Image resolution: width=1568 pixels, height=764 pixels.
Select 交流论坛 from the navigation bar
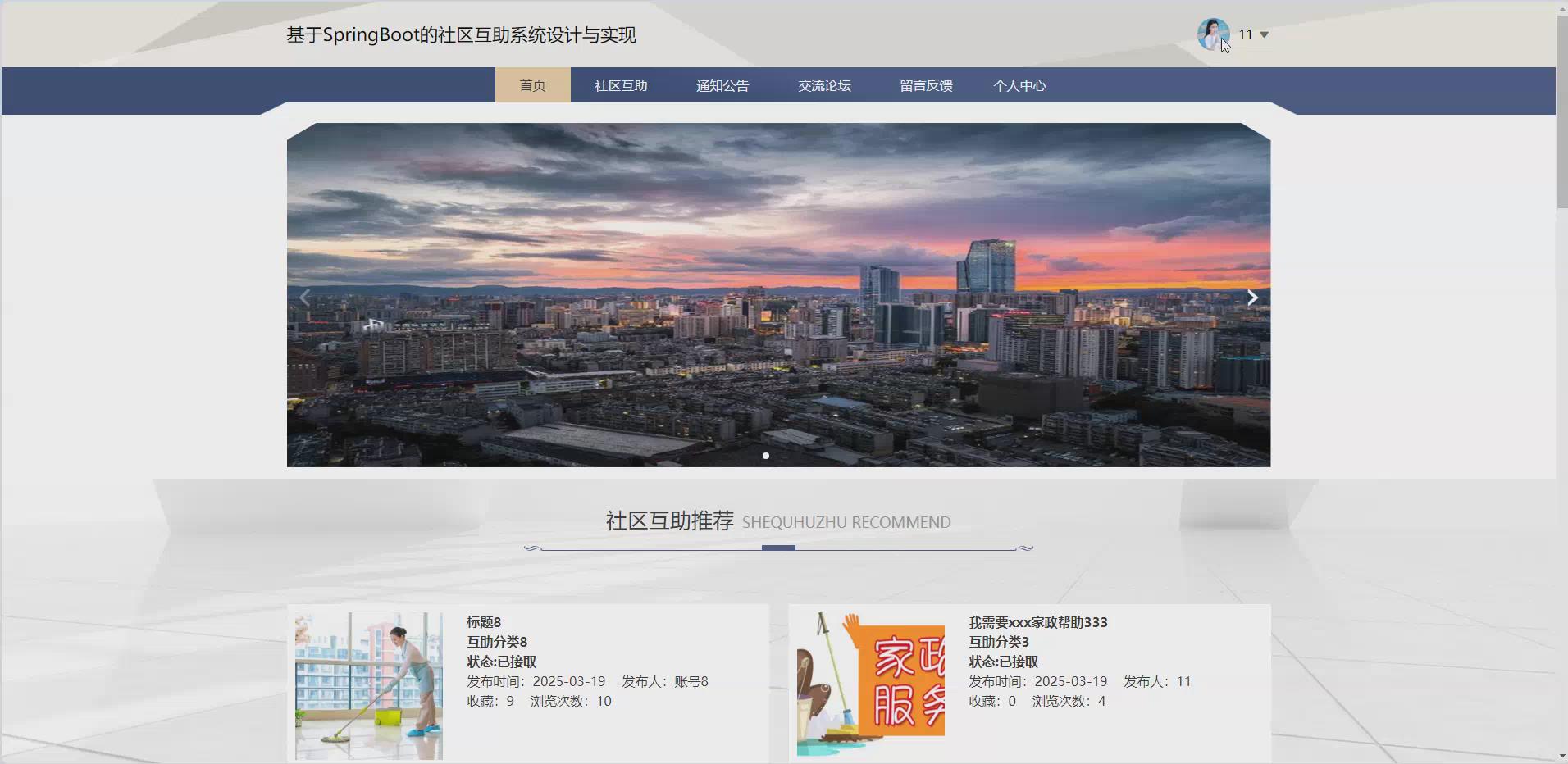824,84
